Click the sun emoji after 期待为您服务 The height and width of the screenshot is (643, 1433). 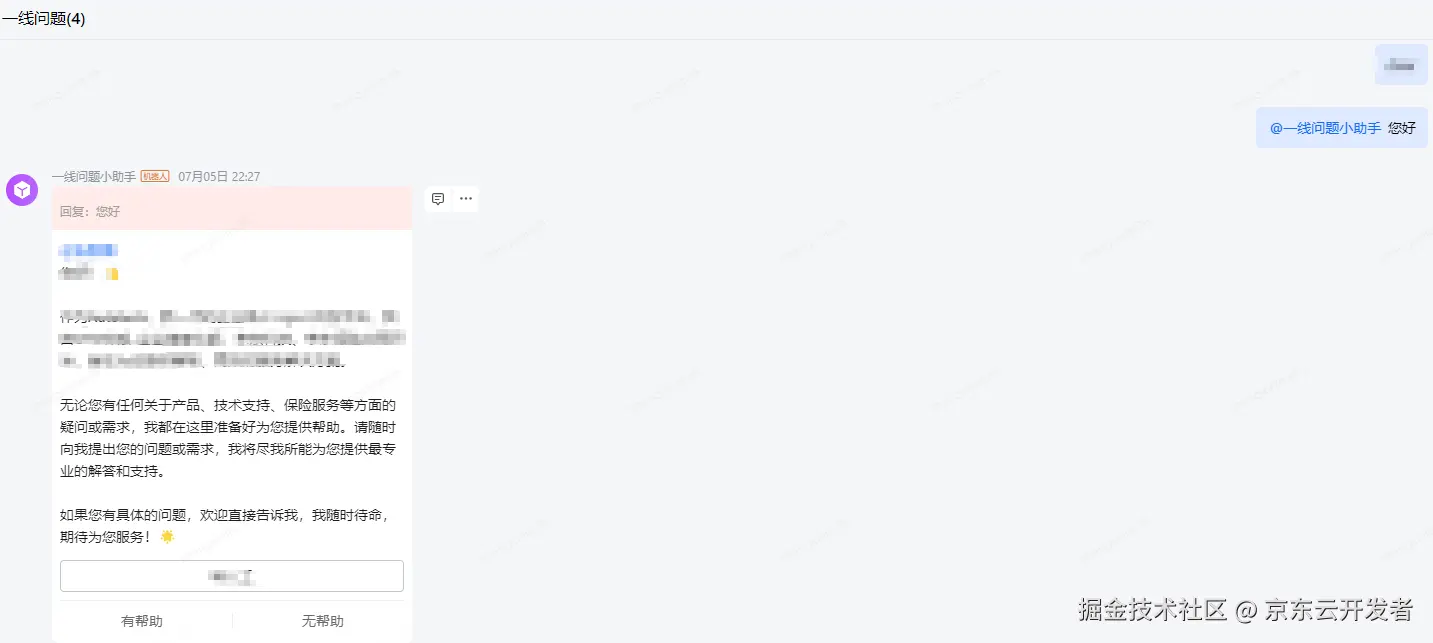point(167,537)
